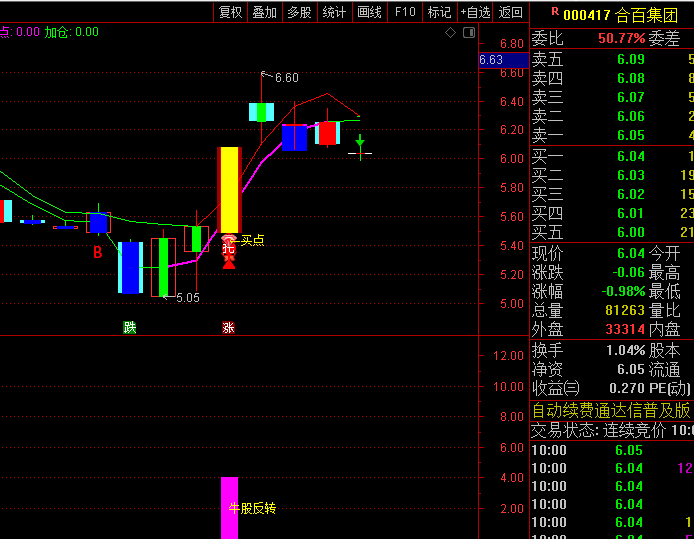The width and height of the screenshot is (694, 539).
Task: Click the 加仓: 0.00 indicator label
Action: [x=71, y=32]
